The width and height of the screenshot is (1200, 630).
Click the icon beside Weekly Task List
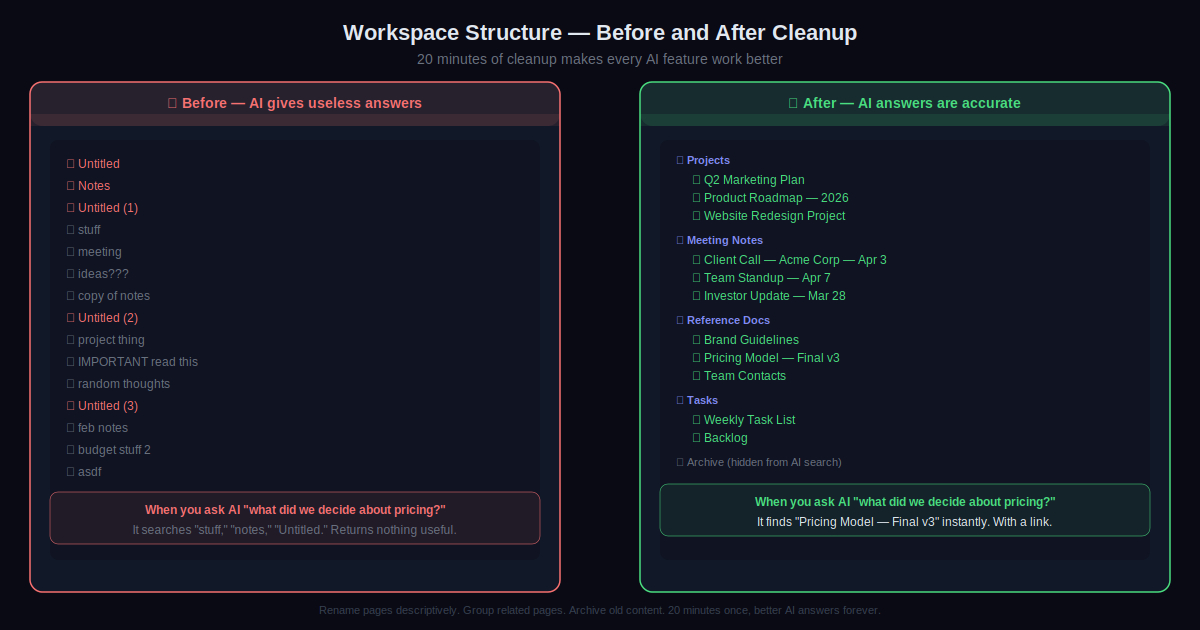click(x=696, y=420)
